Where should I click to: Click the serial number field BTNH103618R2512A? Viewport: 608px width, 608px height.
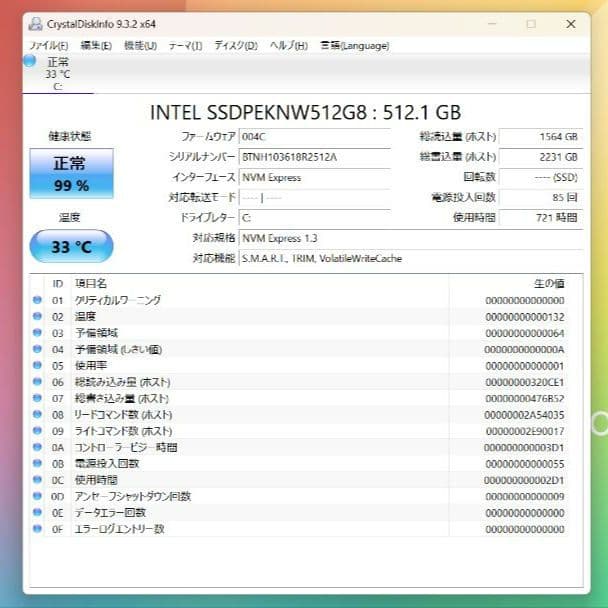click(314, 157)
